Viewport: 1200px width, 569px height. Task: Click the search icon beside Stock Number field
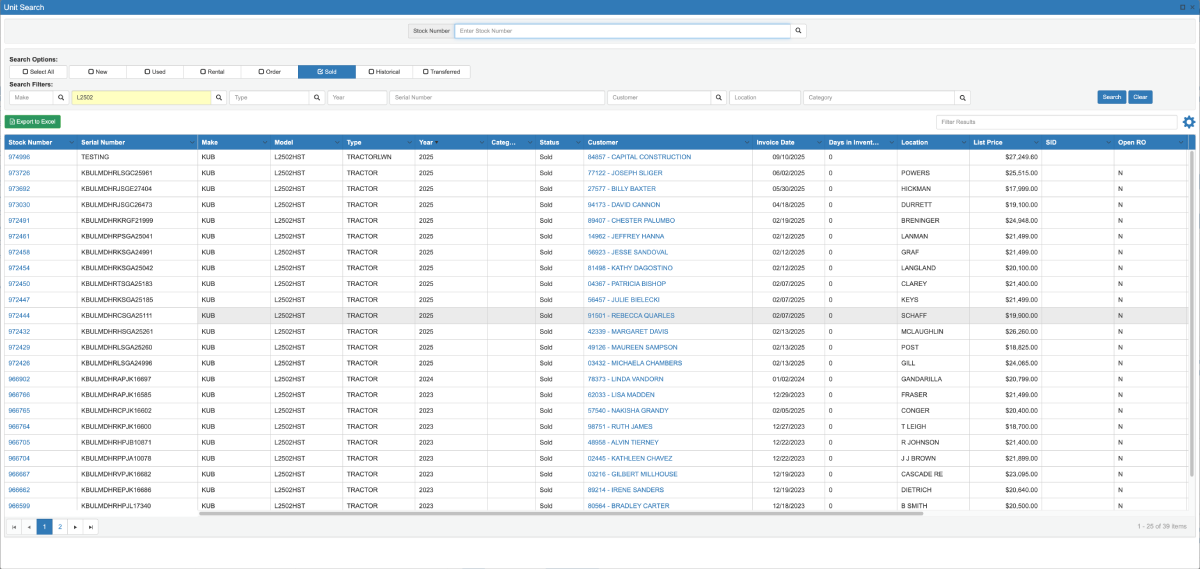tap(798, 31)
